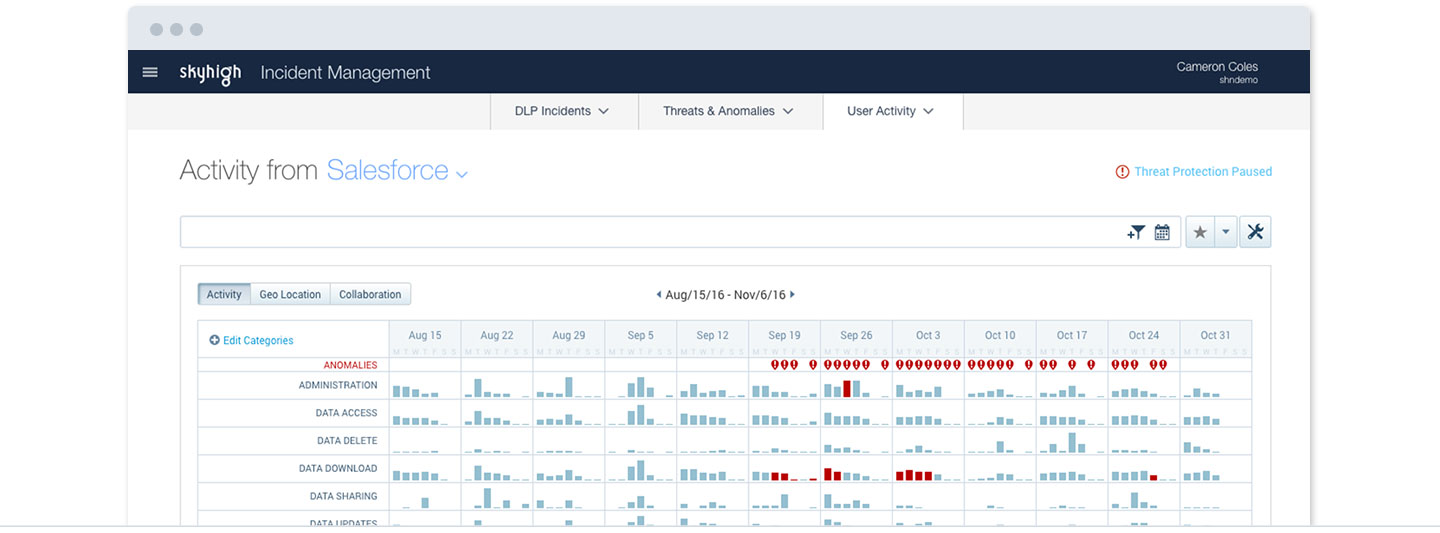Go to previous date range arrow

click(658, 295)
